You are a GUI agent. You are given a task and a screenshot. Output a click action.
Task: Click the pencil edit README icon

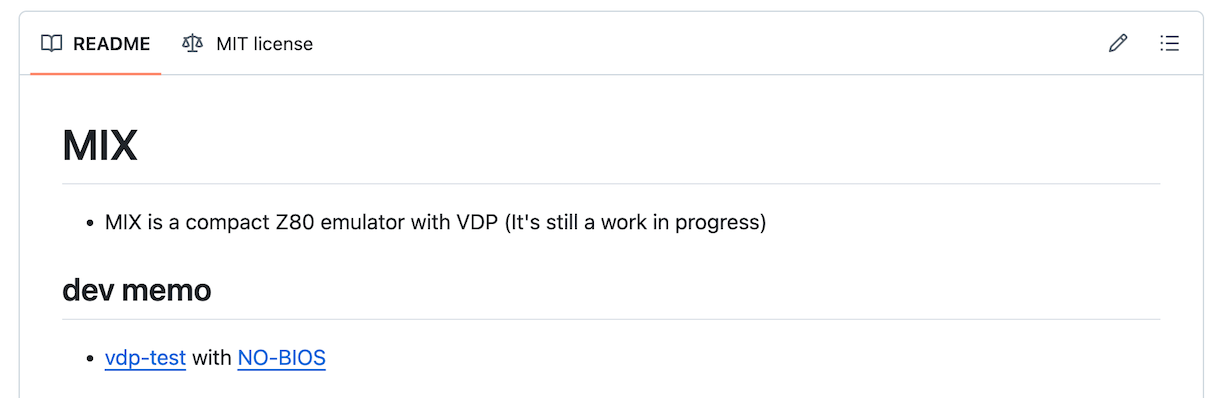tap(1118, 43)
